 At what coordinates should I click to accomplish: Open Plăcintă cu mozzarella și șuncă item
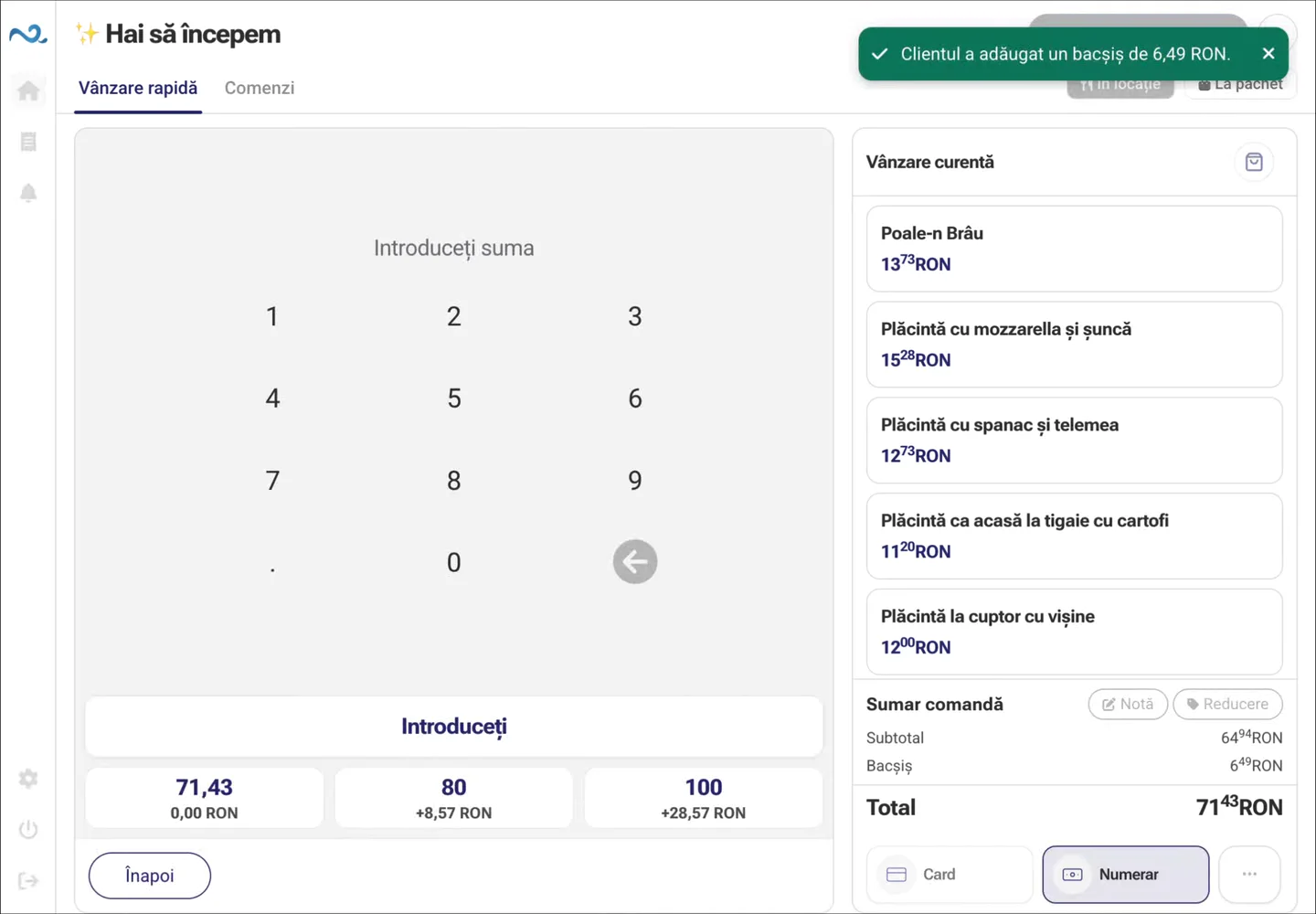tap(1075, 345)
